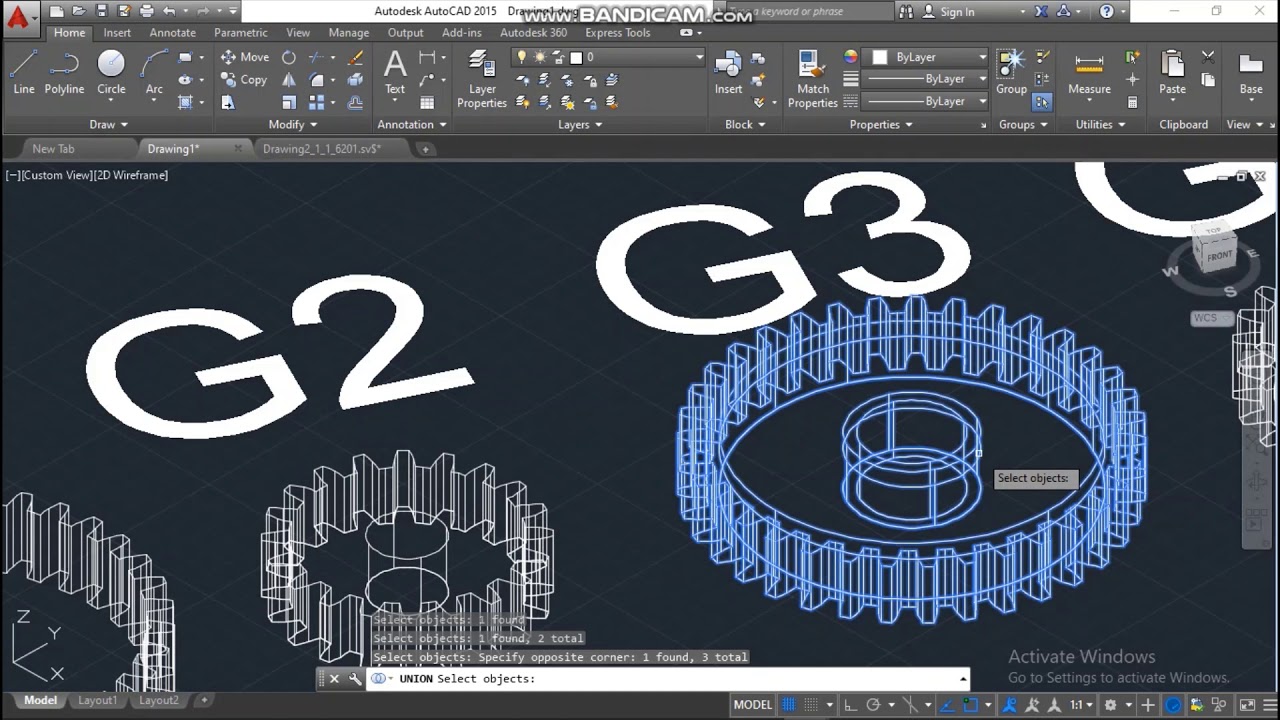Open the linetype ByLayer dropdown
Screen dimensions: 1280x720
click(x=927, y=102)
